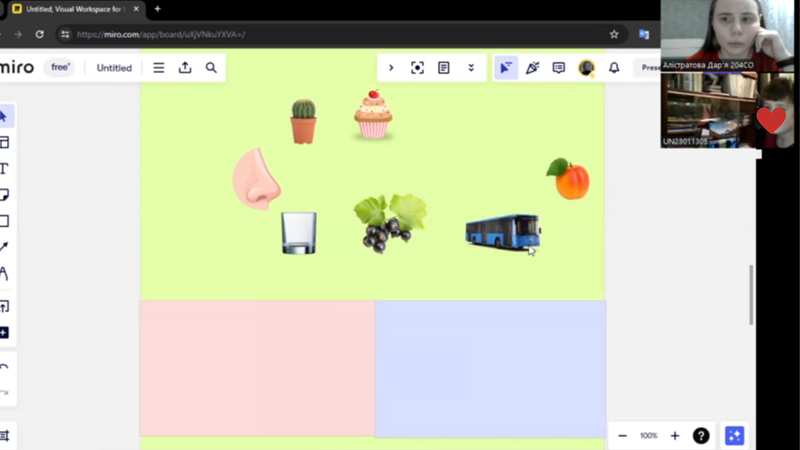This screenshot has width=800, height=450.
Task: Click the Present button
Action: point(649,67)
